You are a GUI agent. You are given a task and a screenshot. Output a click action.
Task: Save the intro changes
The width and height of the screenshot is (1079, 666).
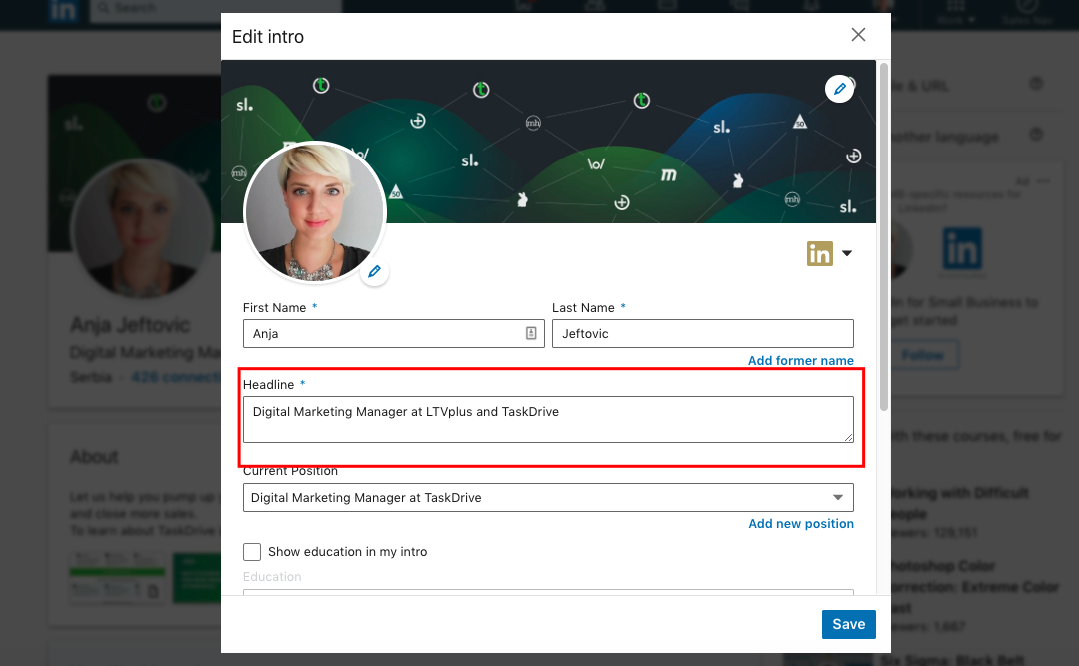coord(848,624)
